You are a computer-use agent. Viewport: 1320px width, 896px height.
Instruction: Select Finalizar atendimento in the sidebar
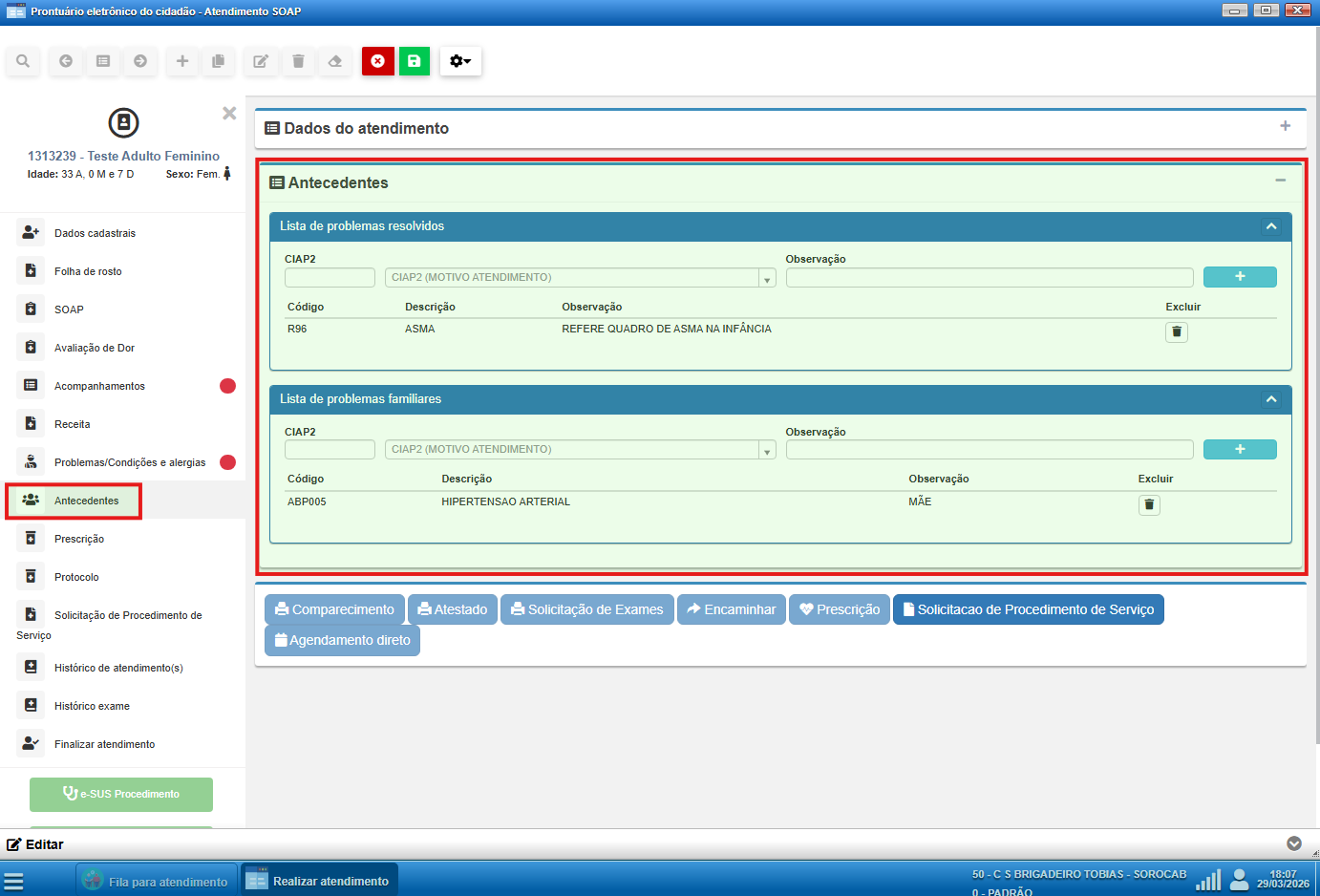(x=104, y=744)
